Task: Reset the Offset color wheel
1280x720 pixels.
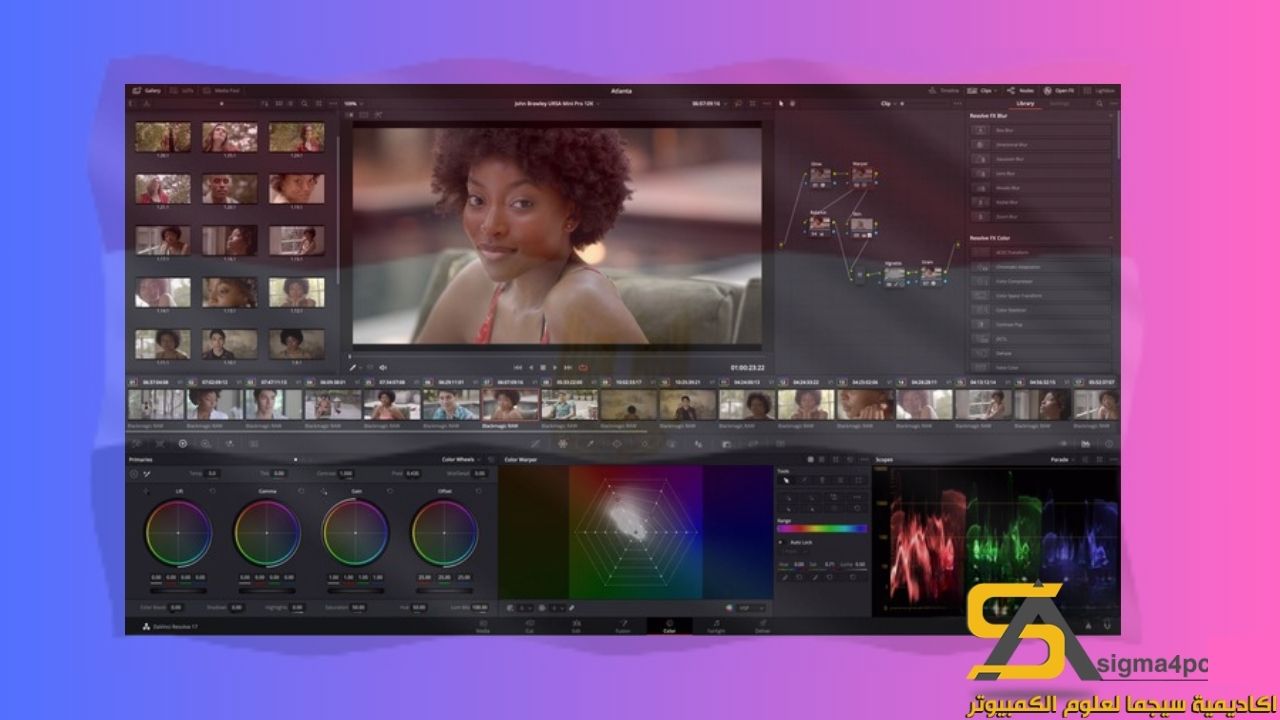Action: point(478,491)
